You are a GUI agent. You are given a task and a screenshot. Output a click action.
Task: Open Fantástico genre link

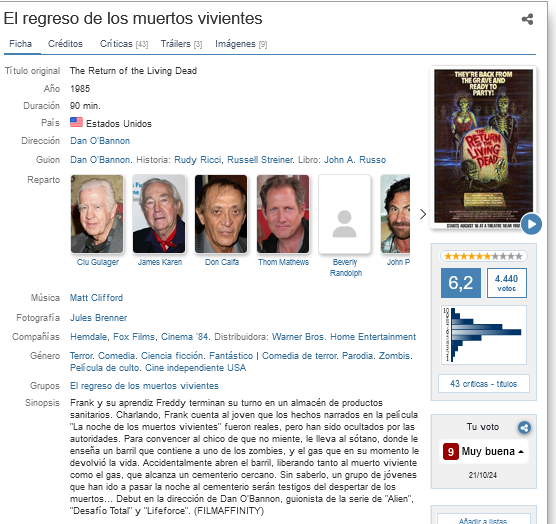pyautogui.click(x=231, y=356)
